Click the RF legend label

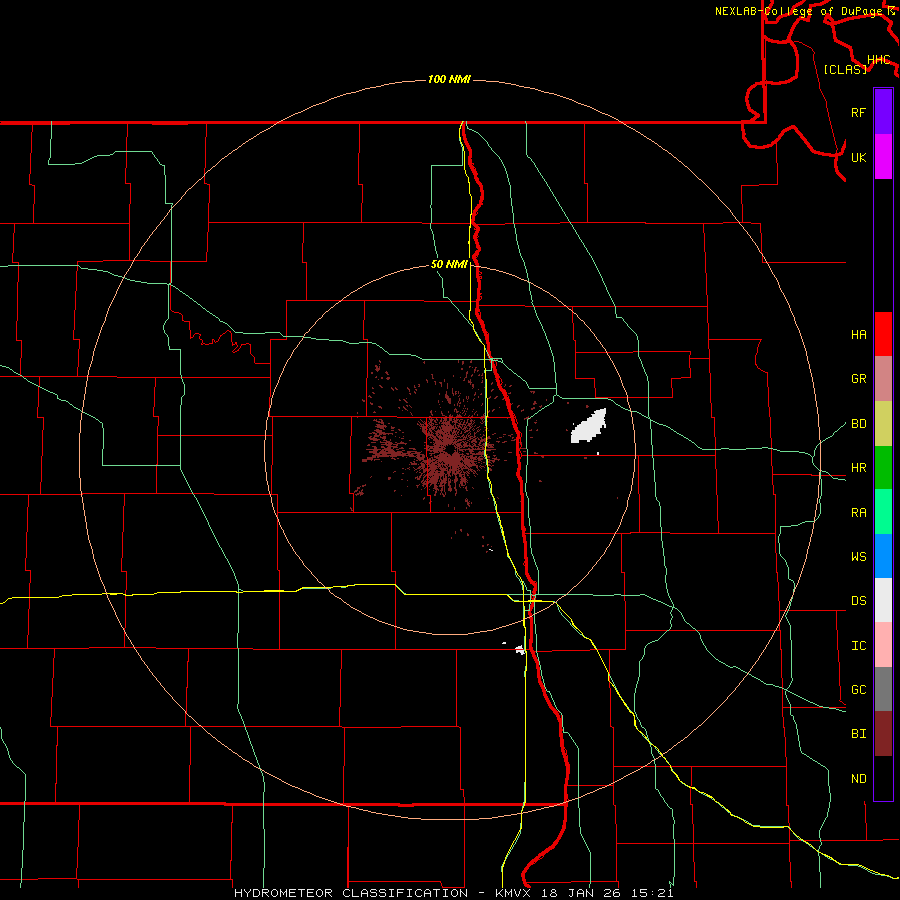[858, 112]
